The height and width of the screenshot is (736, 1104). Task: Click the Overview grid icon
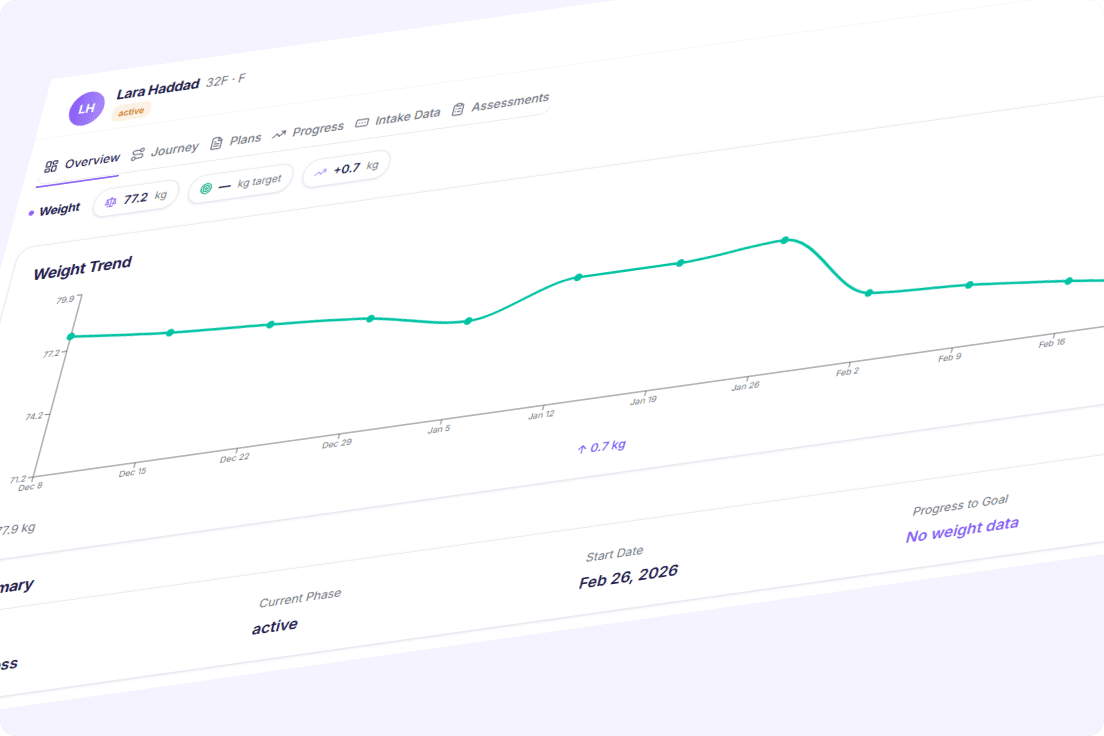tap(52, 166)
